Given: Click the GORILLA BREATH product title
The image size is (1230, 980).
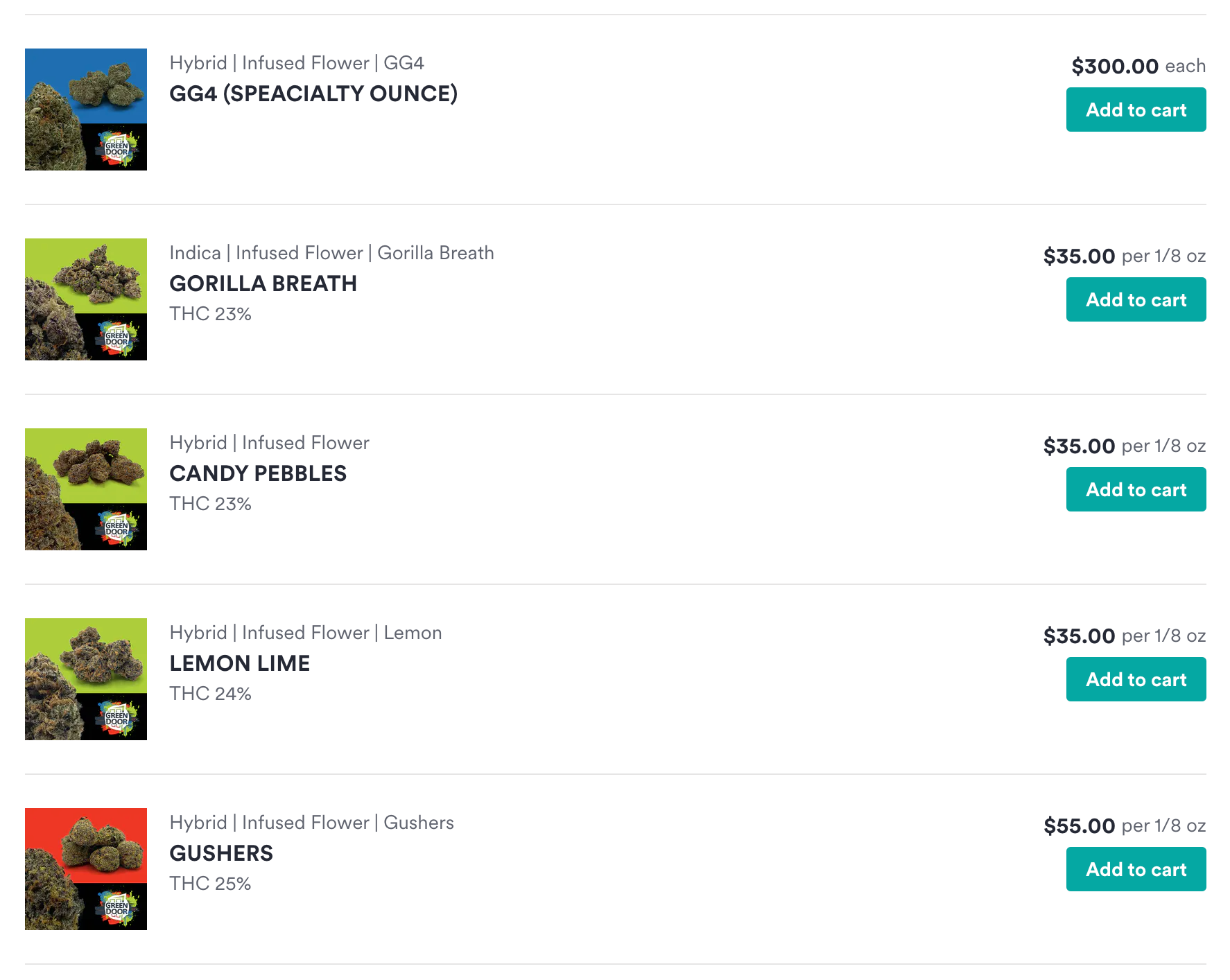Looking at the screenshot, I should (x=263, y=283).
